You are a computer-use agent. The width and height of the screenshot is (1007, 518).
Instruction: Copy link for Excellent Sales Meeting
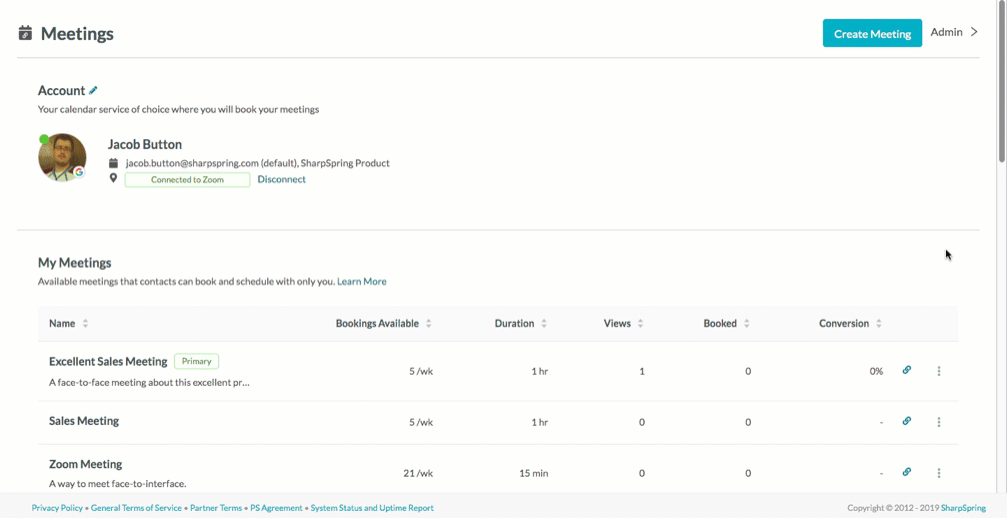tap(906, 370)
